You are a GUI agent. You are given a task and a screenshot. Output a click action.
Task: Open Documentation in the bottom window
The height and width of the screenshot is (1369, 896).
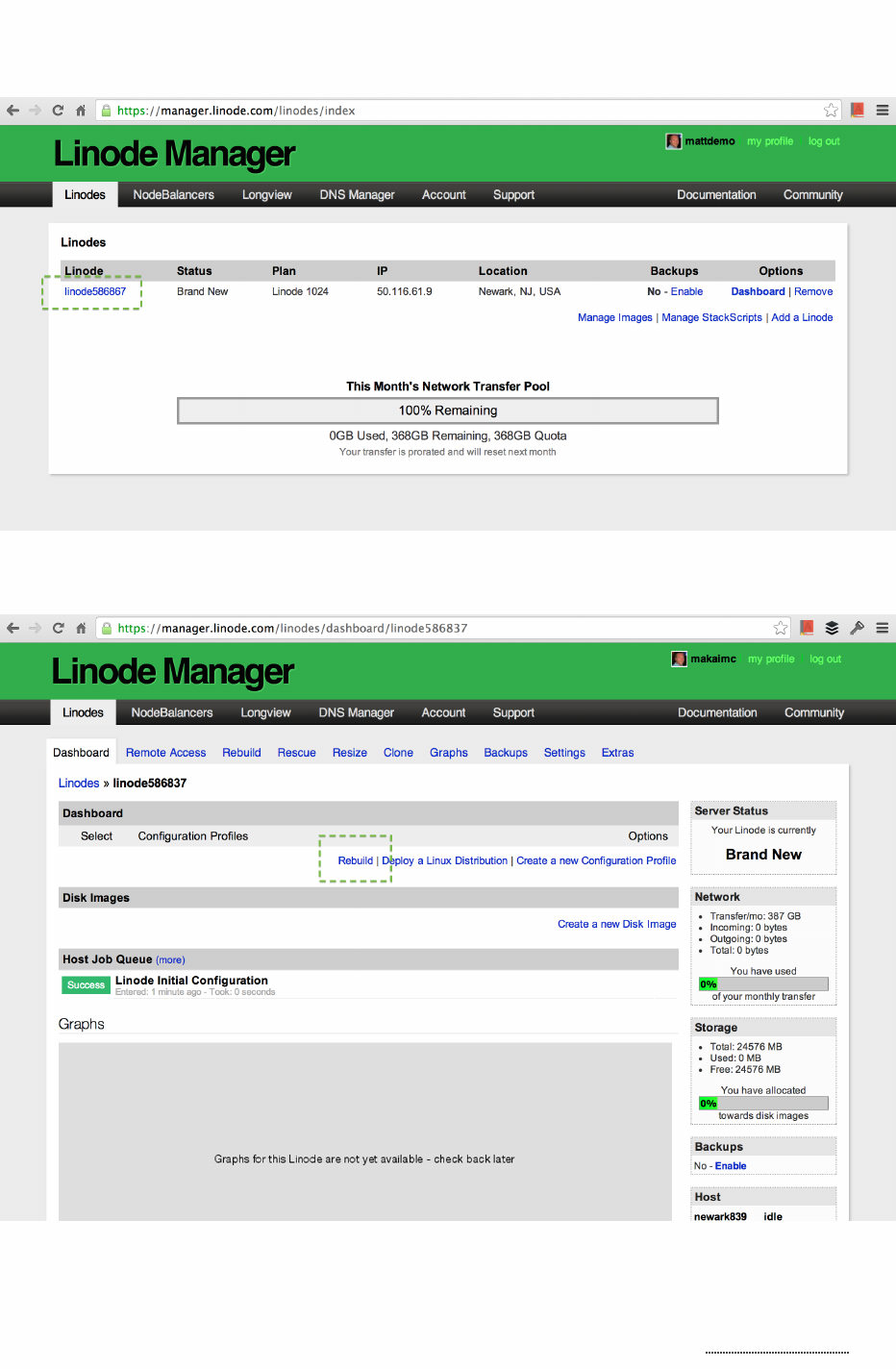717,713
